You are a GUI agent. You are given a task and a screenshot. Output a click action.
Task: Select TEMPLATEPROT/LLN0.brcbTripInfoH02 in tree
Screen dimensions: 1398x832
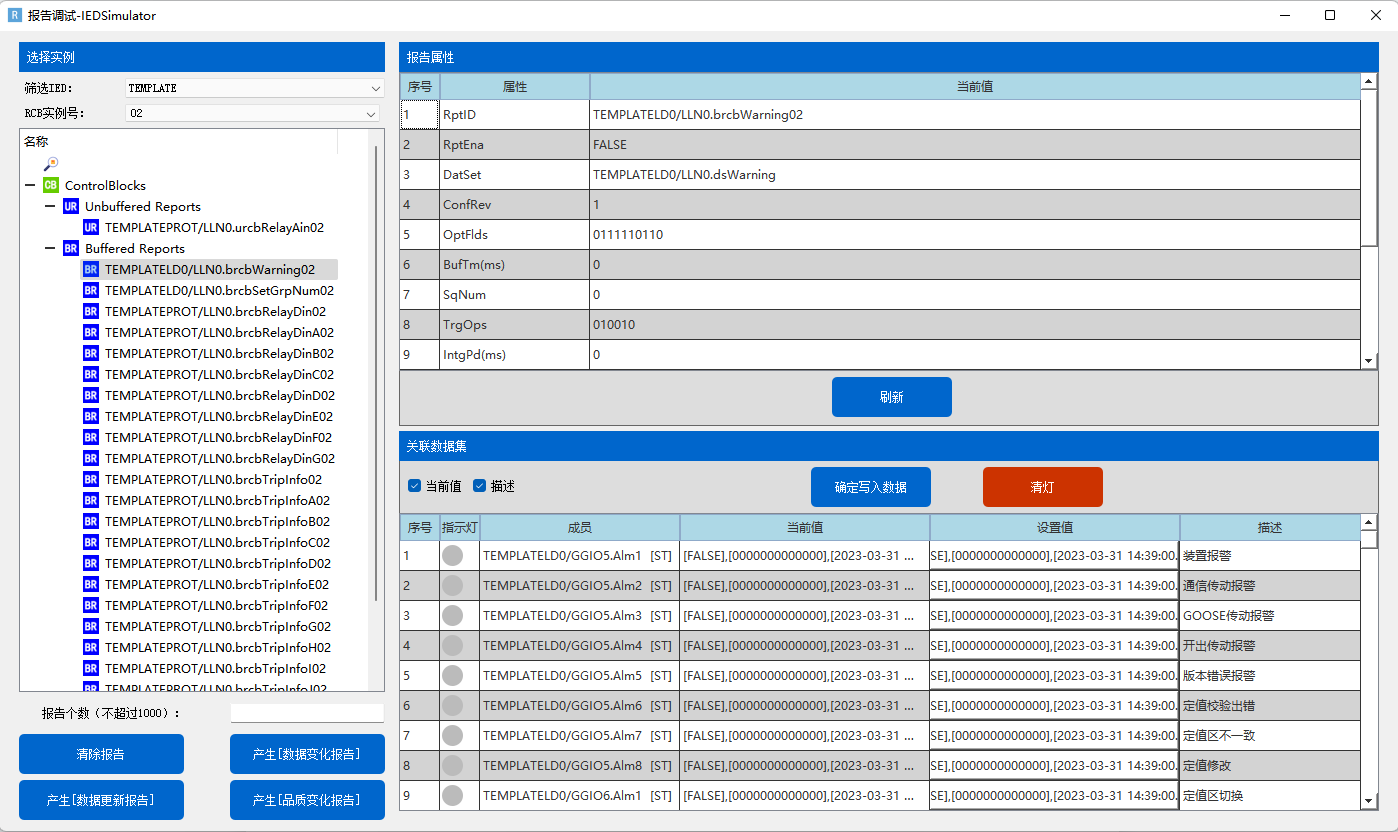(x=218, y=647)
